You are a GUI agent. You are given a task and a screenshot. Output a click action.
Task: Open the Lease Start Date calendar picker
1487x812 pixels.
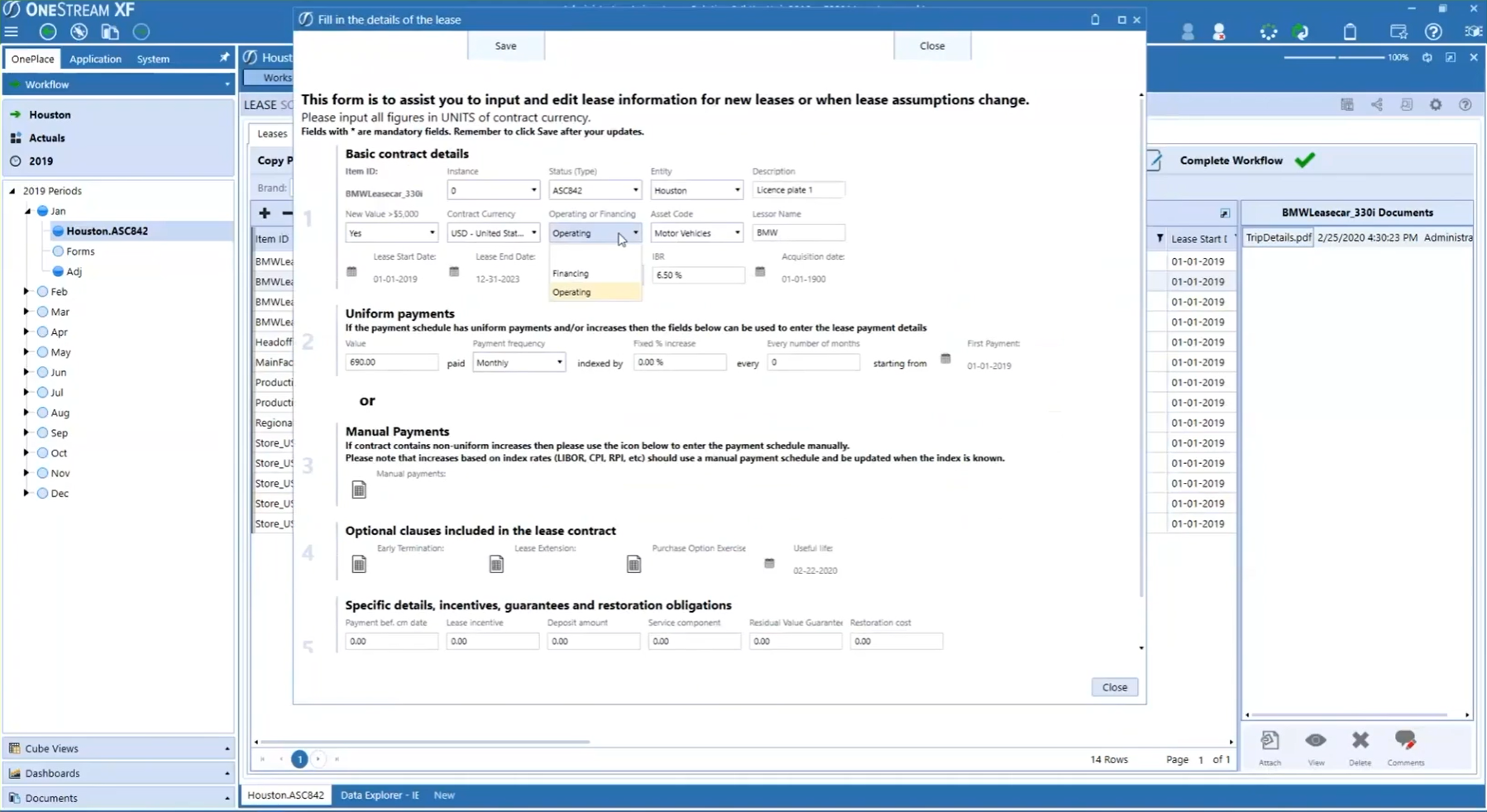click(x=351, y=271)
